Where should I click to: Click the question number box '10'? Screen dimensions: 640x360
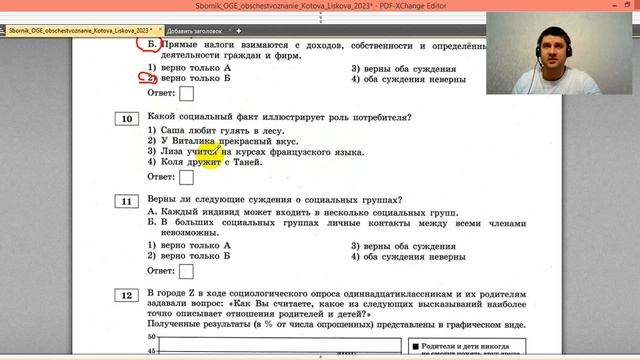[x=127, y=118]
